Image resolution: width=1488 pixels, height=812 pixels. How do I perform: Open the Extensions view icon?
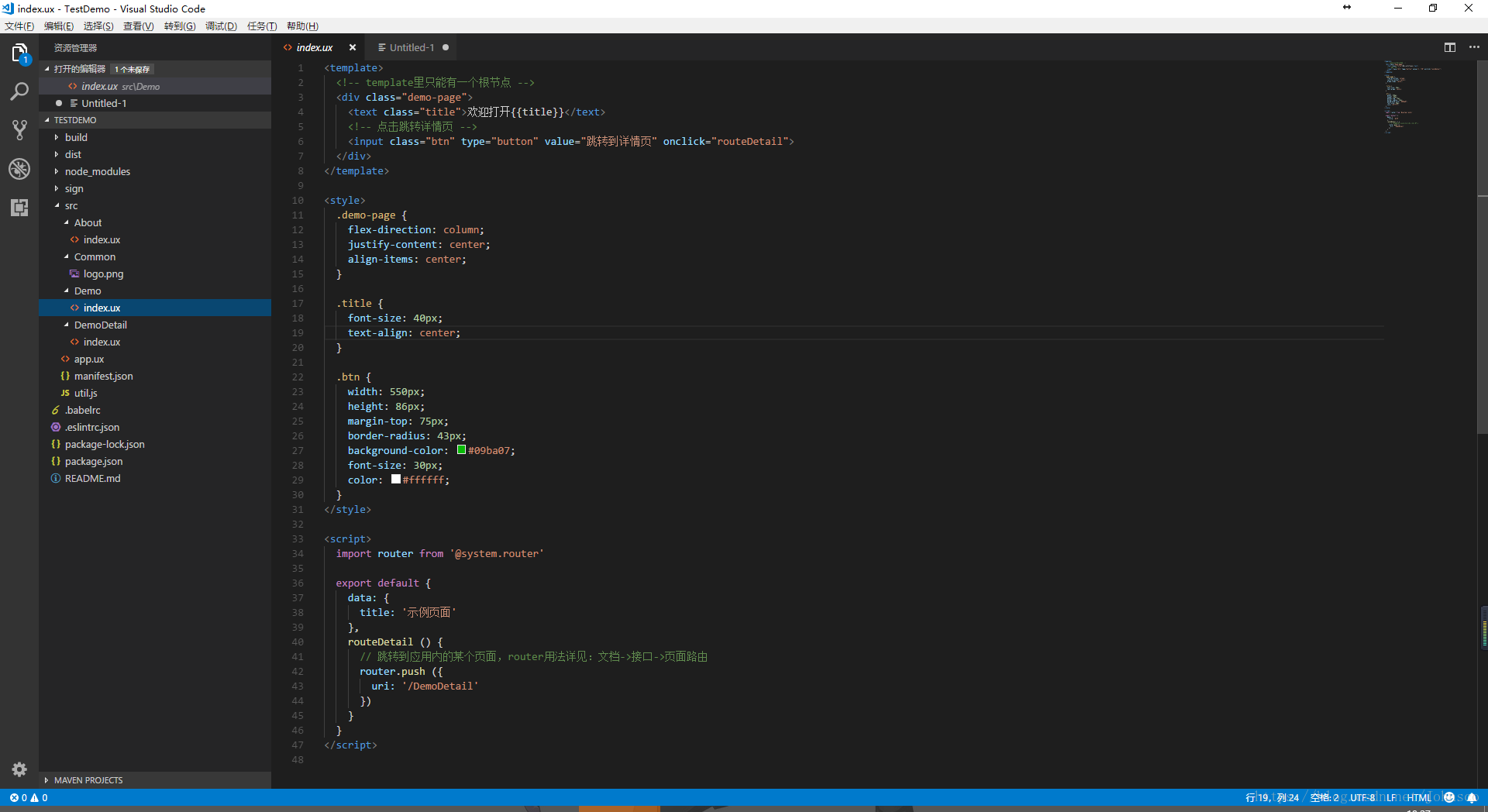(19, 208)
